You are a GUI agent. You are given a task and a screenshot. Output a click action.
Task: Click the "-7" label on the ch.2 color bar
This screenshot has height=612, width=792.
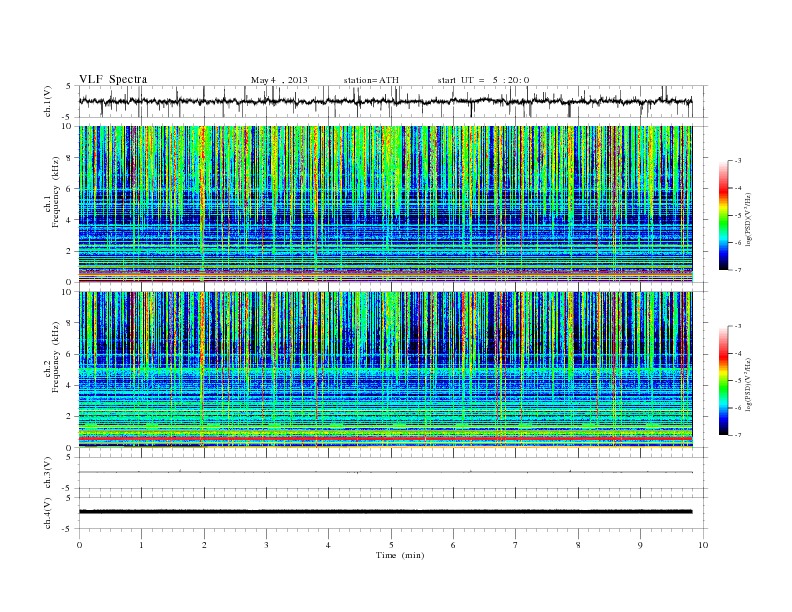click(x=737, y=435)
